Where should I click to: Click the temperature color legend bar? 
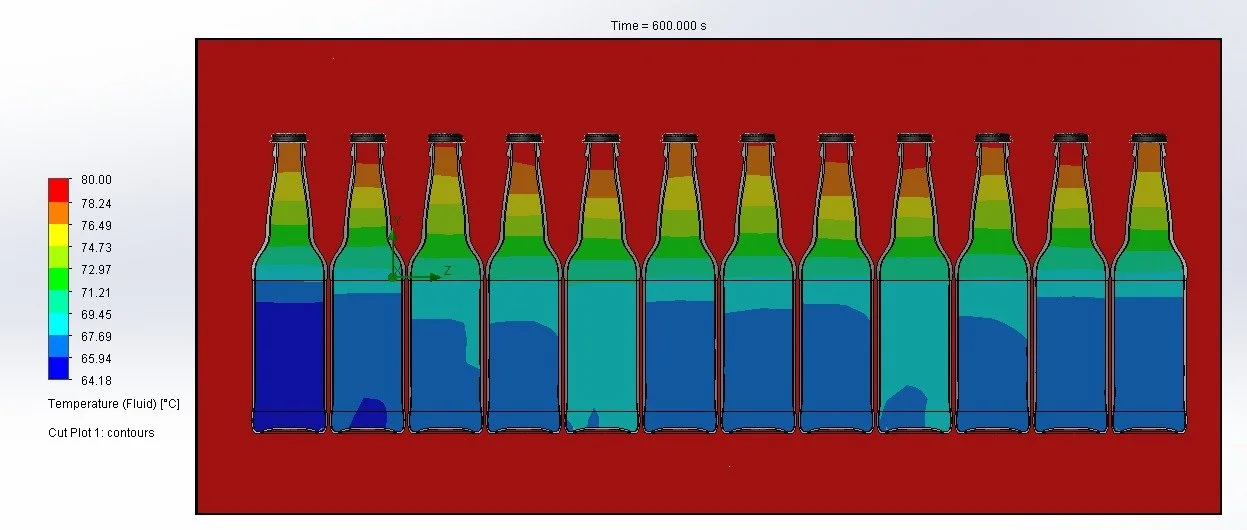[x=58, y=279]
